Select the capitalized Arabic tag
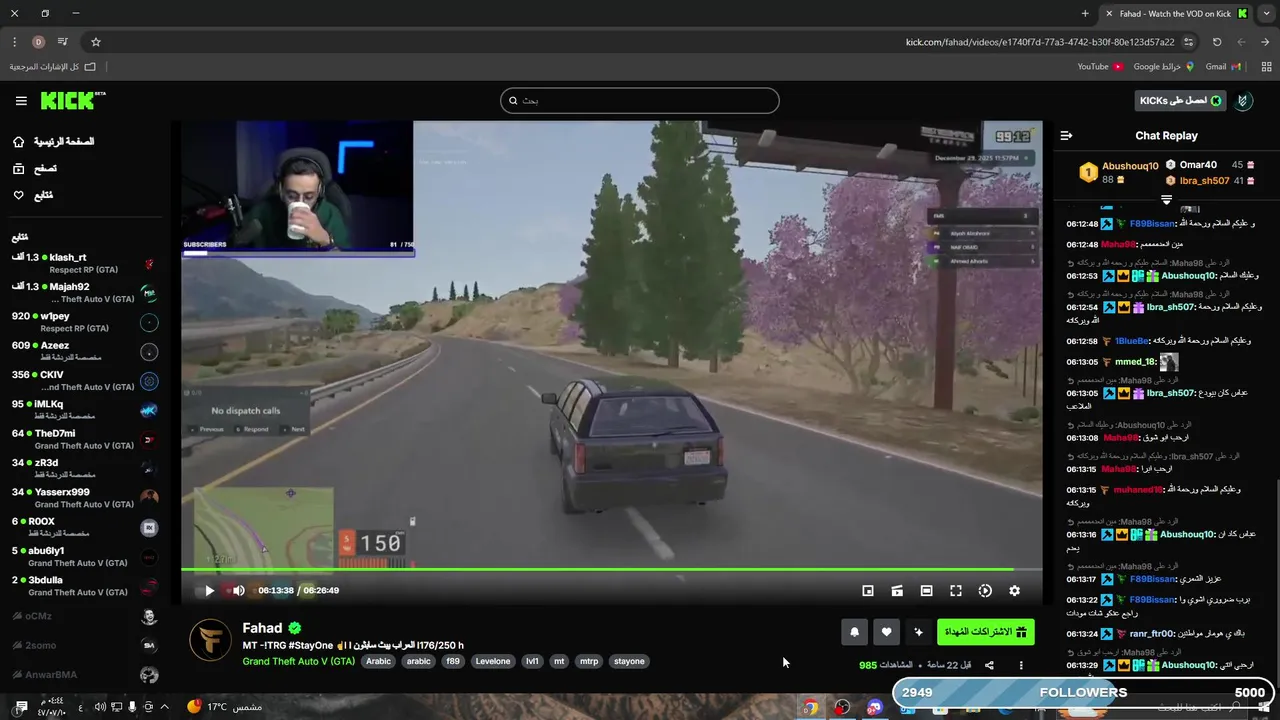The image size is (1280, 720). coord(378,662)
